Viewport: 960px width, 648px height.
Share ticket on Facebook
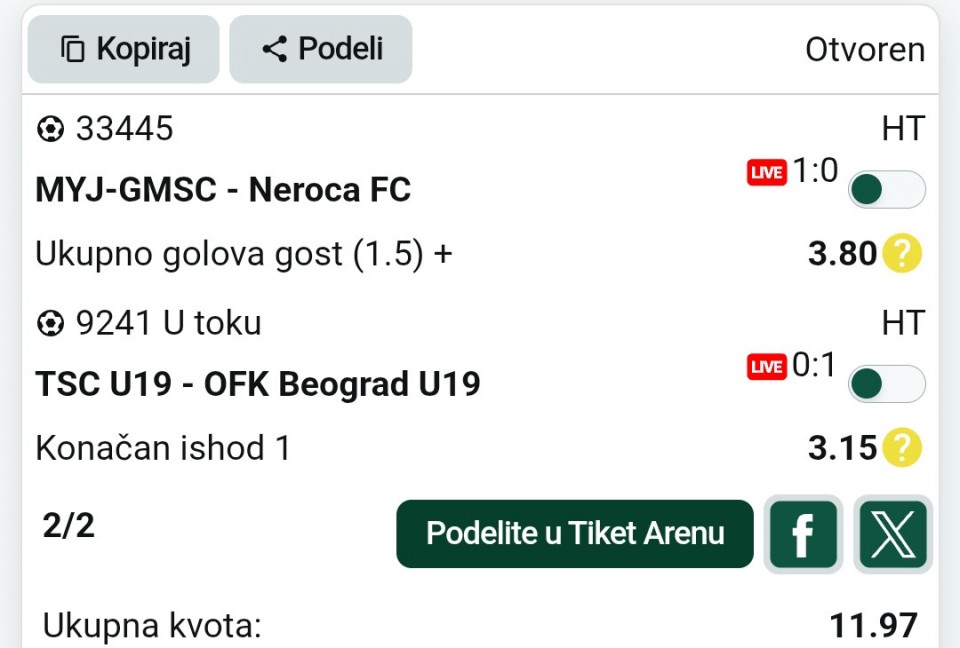pyautogui.click(x=803, y=534)
